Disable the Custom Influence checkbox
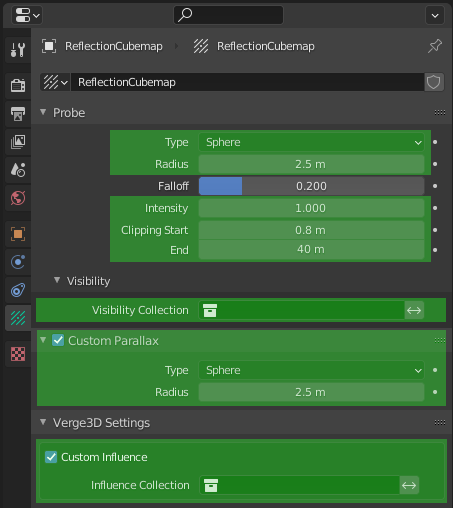This screenshot has height=508, width=453. 51,457
